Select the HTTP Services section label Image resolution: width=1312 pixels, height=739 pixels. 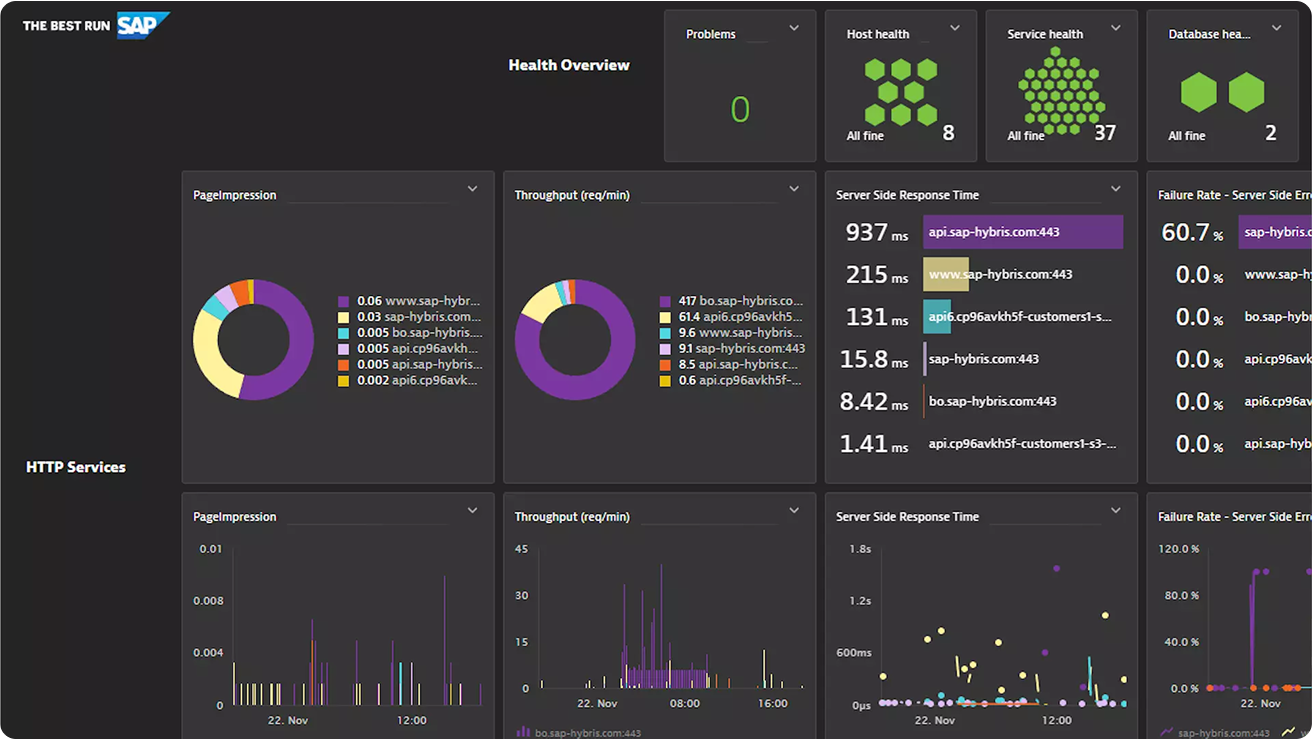pyautogui.click(x=76, y=467)
